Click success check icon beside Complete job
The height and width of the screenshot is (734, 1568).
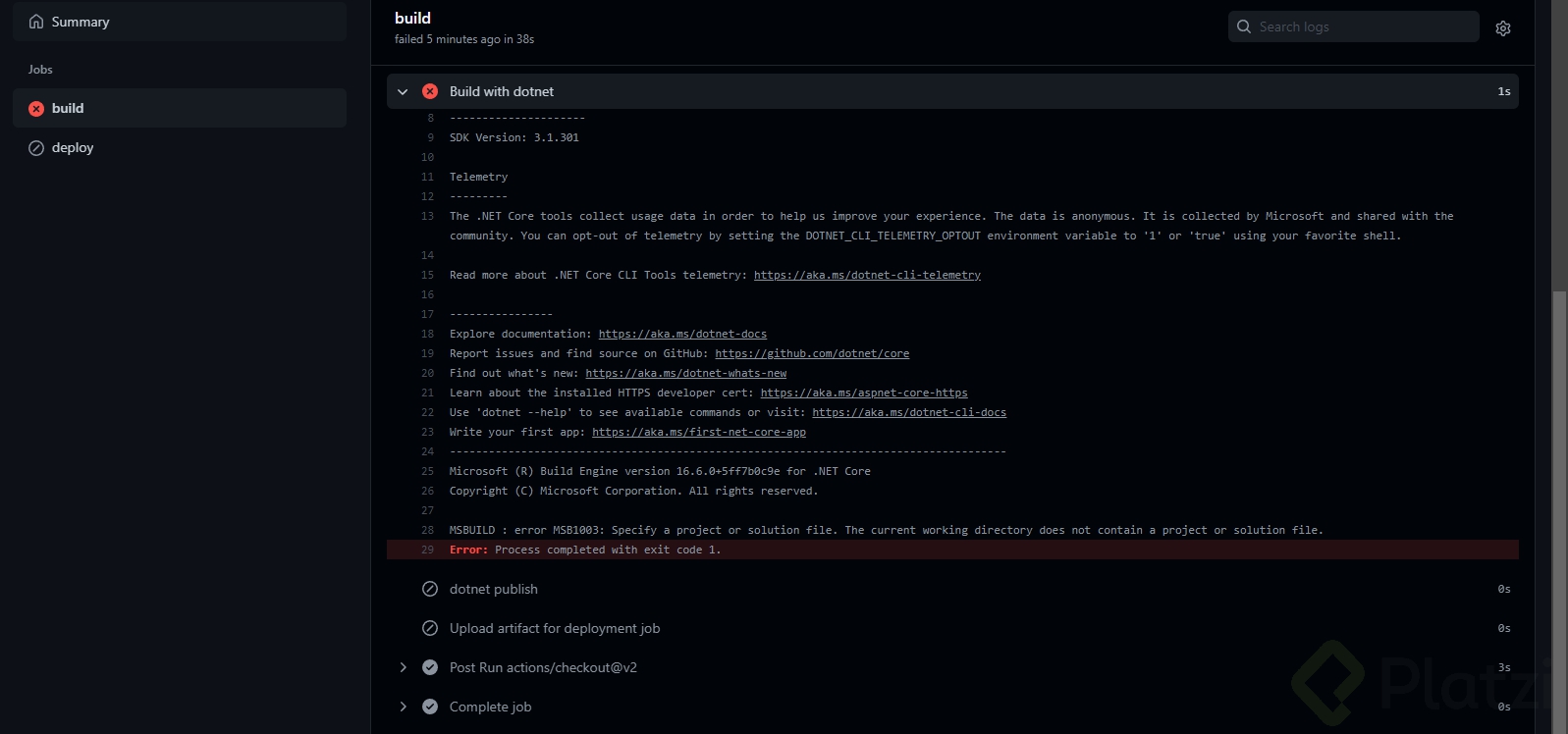coord(430,707)
